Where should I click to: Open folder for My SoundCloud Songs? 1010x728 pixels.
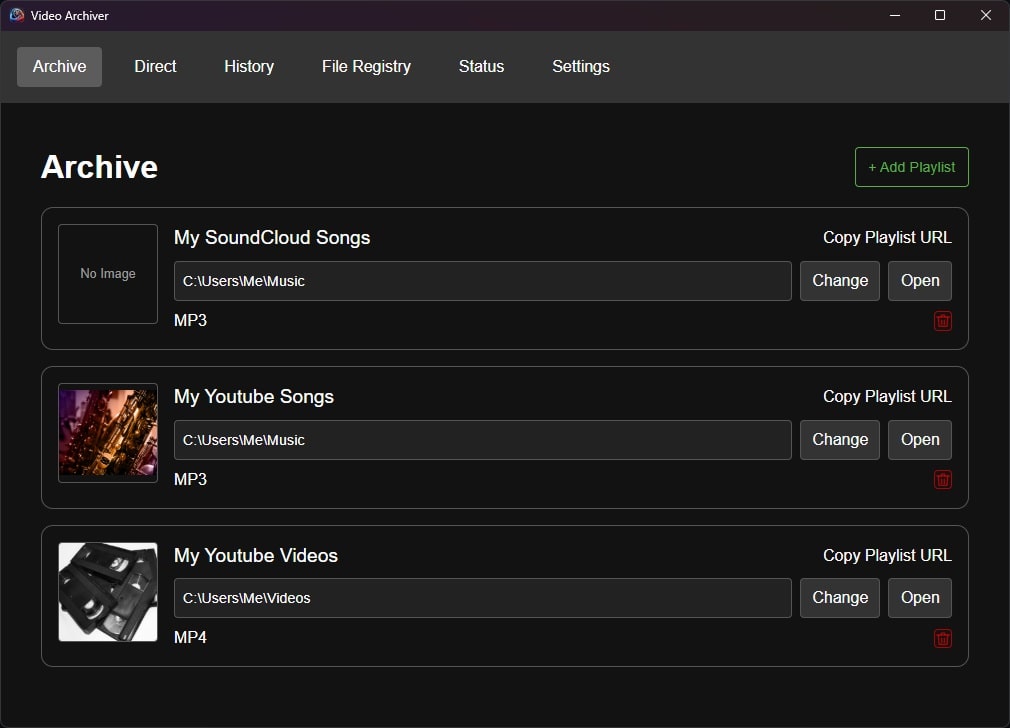(920, 281)
